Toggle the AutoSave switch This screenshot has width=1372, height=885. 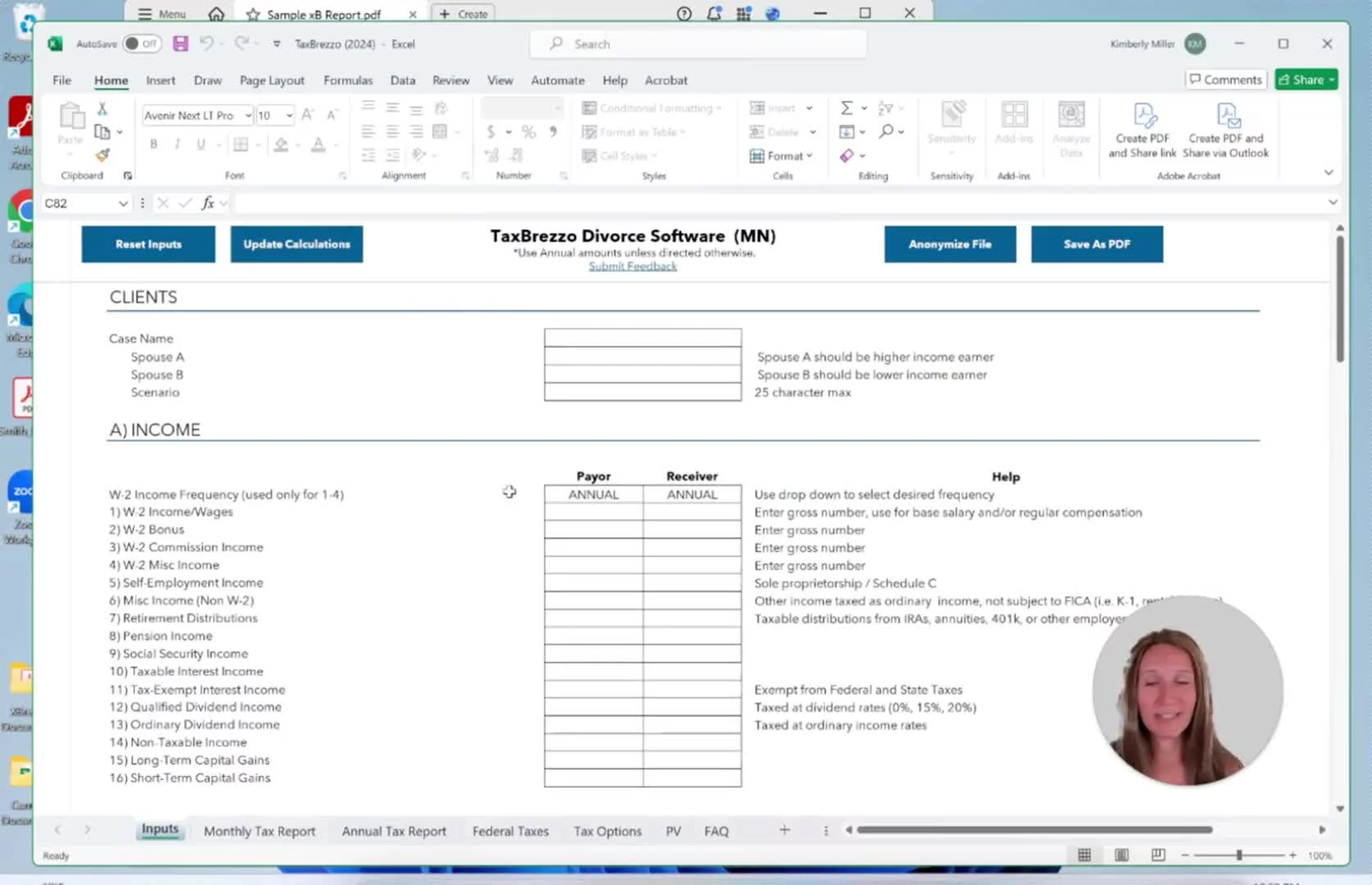[141, 43]
